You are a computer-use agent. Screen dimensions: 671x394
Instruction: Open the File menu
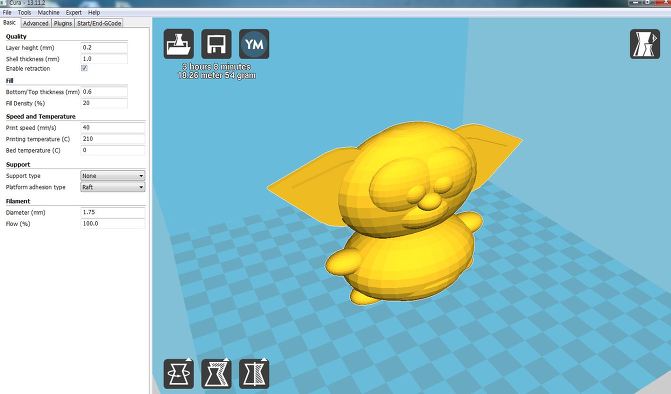tap(7, 12)
